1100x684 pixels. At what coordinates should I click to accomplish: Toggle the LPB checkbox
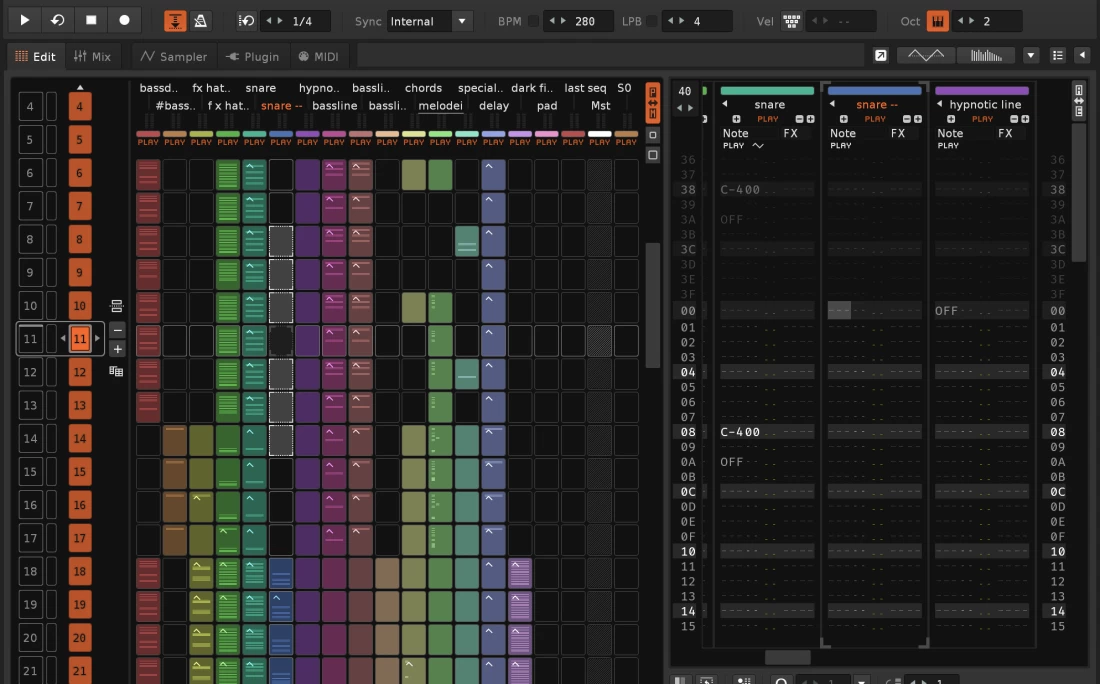tap(652, 21)
